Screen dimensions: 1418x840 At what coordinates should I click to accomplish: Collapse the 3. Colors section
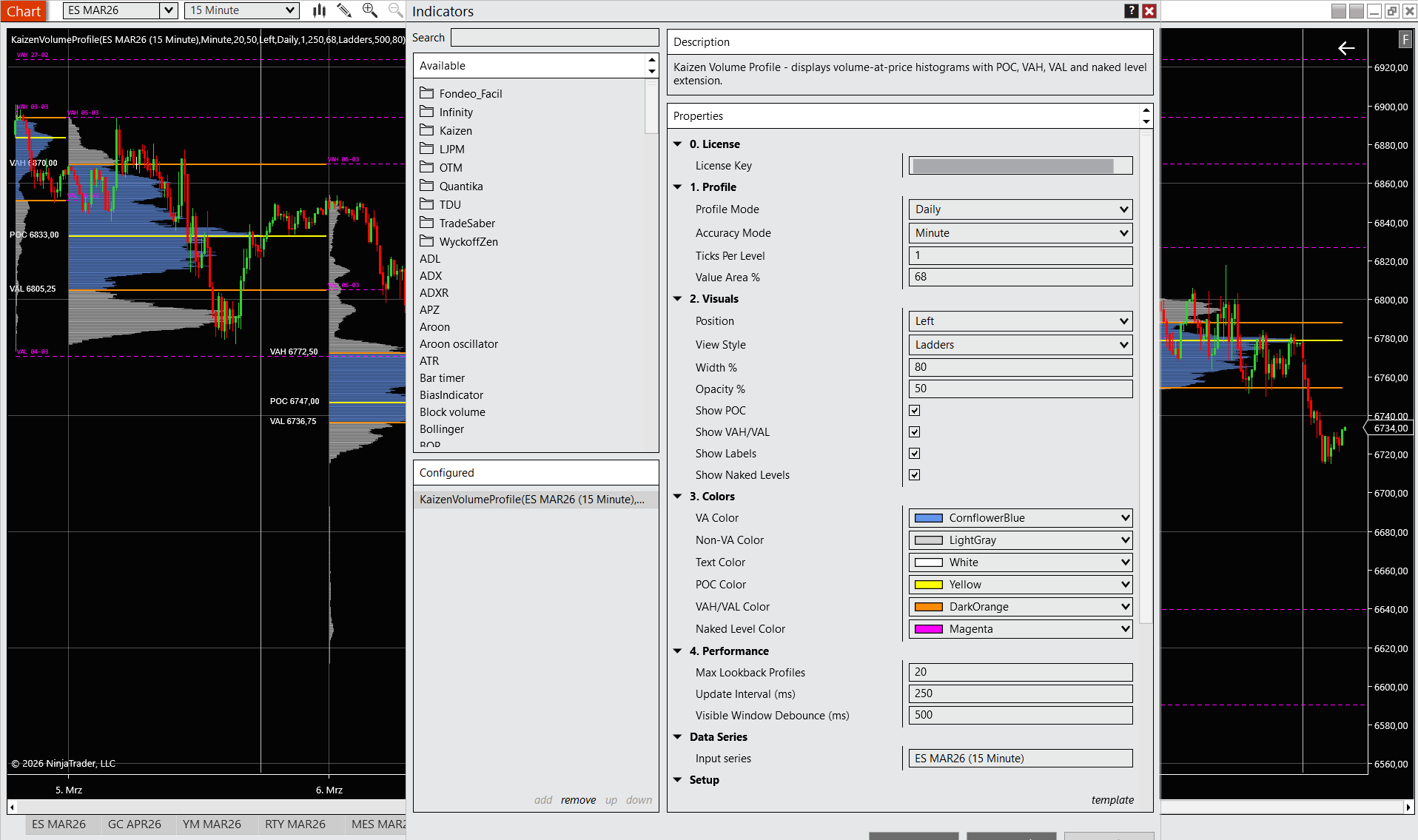pyautogui.click(x=677, y=497)
